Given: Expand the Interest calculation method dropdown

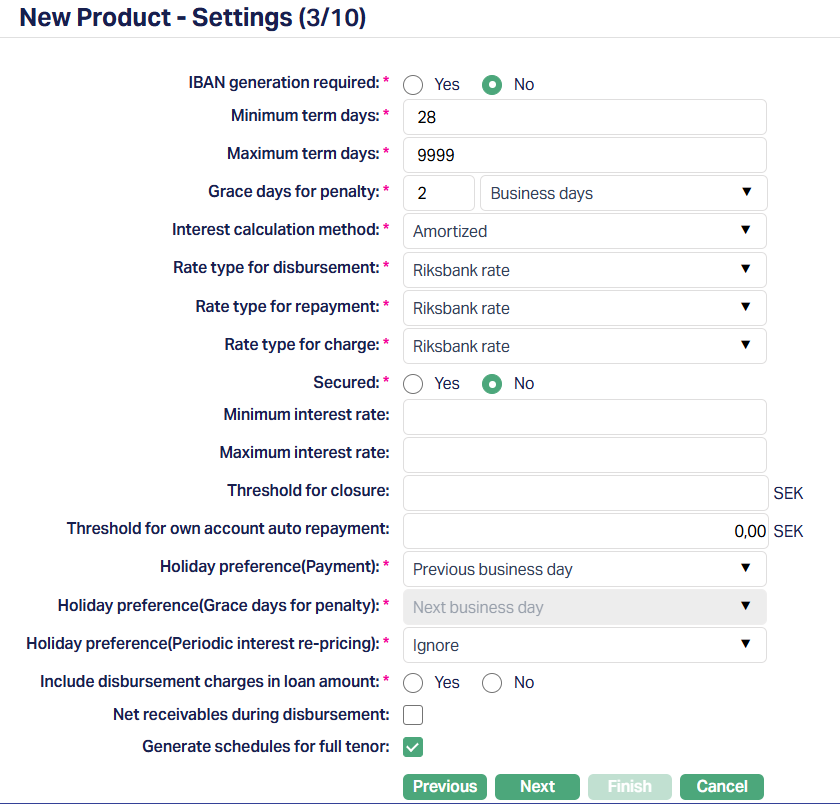Looking at the screenshot, I should pos(584,231).
